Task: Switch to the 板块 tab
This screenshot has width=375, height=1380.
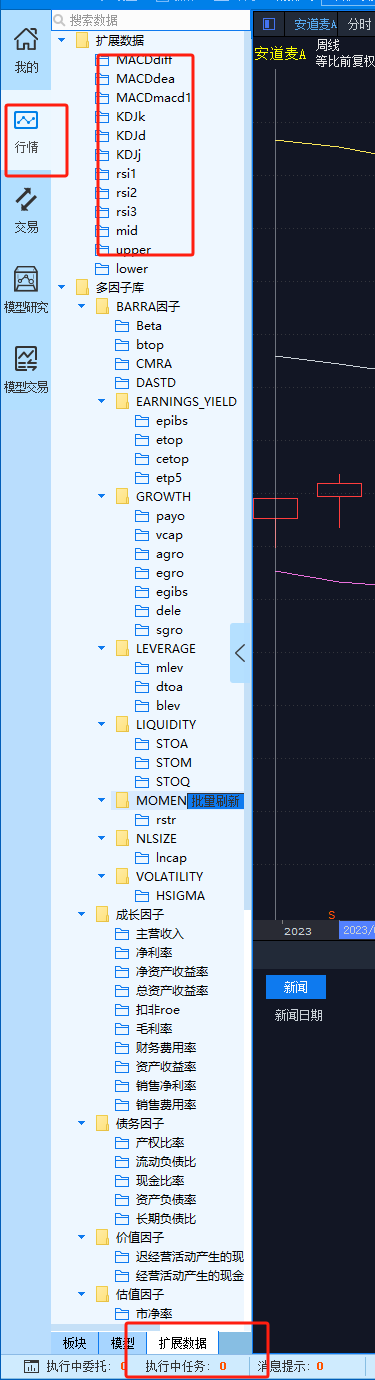Action: point(74,1343)
